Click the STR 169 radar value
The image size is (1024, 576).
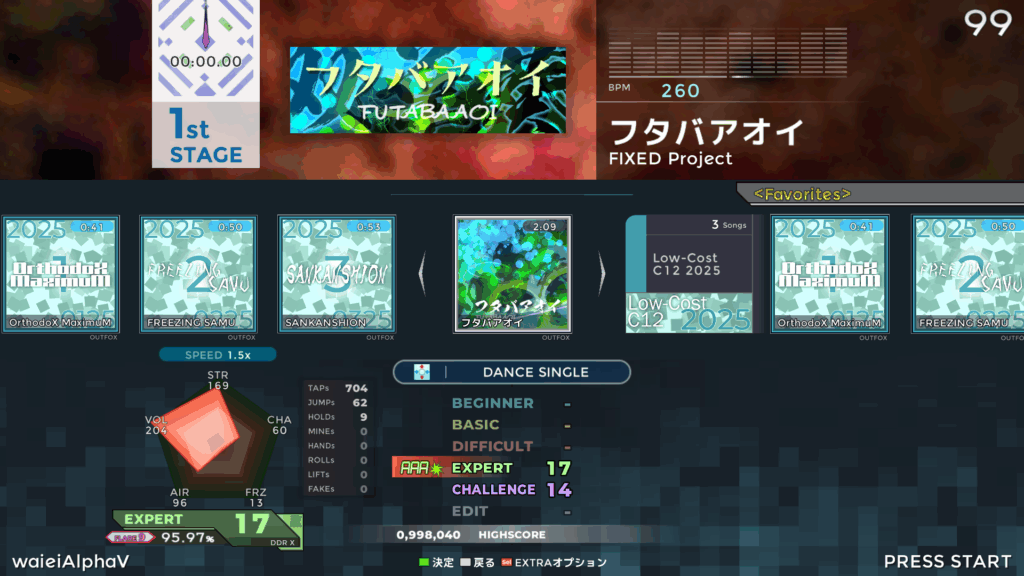218,381
